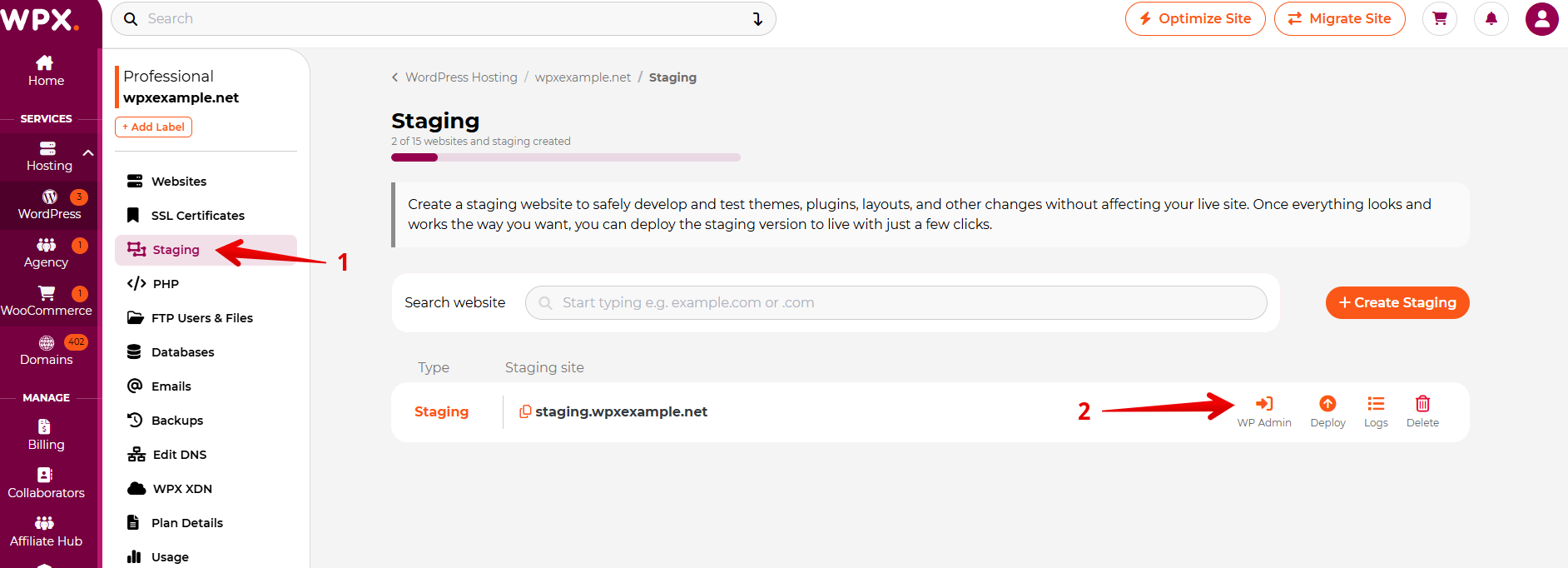Click the staging usage progress bar
The image size is (1568, 568).
[x=566, y=157]
